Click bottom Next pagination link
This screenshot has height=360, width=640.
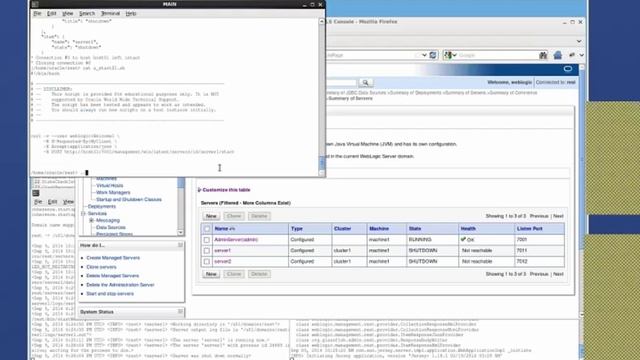(558, 274)
